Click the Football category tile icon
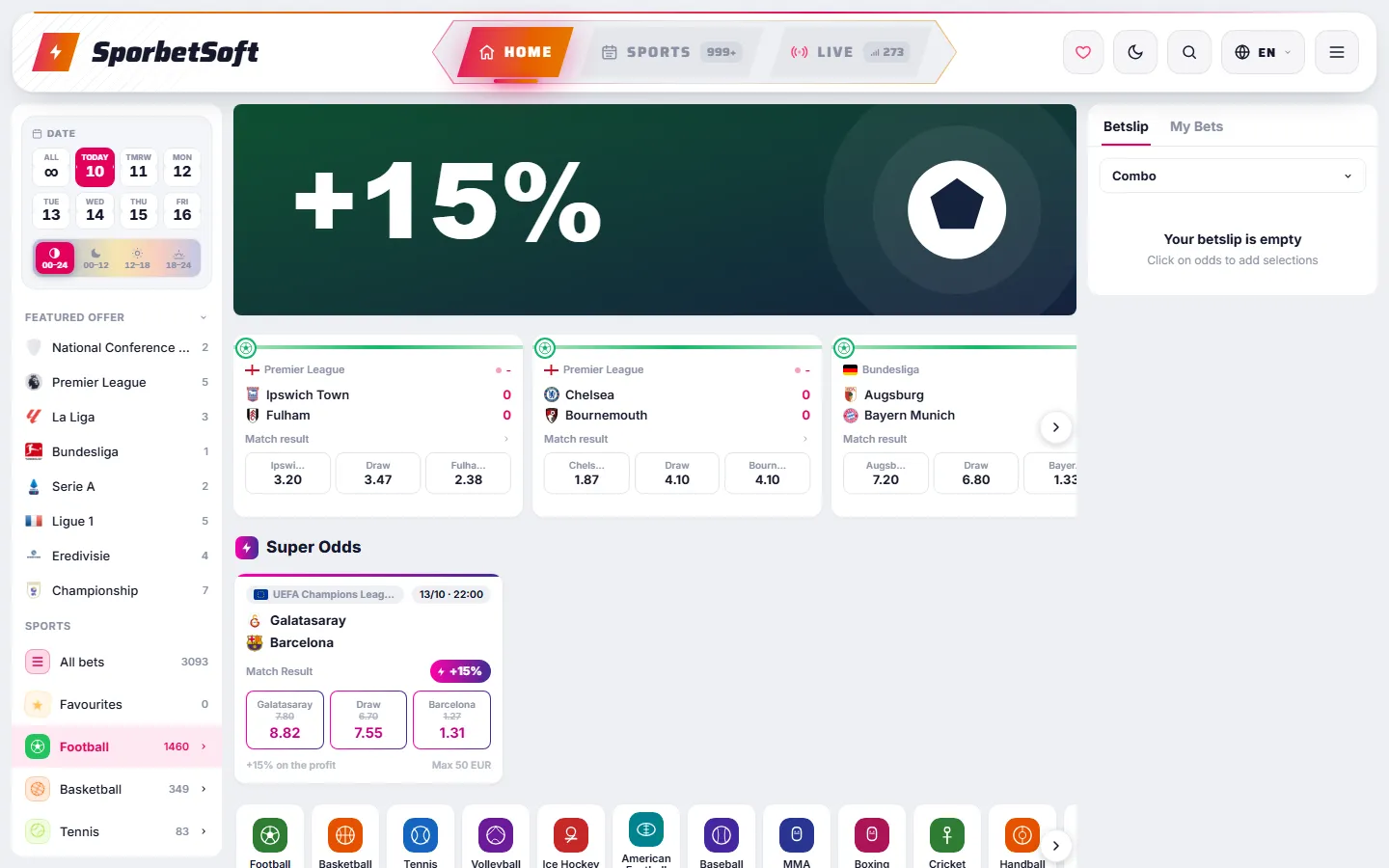 (x=270, y=834)
